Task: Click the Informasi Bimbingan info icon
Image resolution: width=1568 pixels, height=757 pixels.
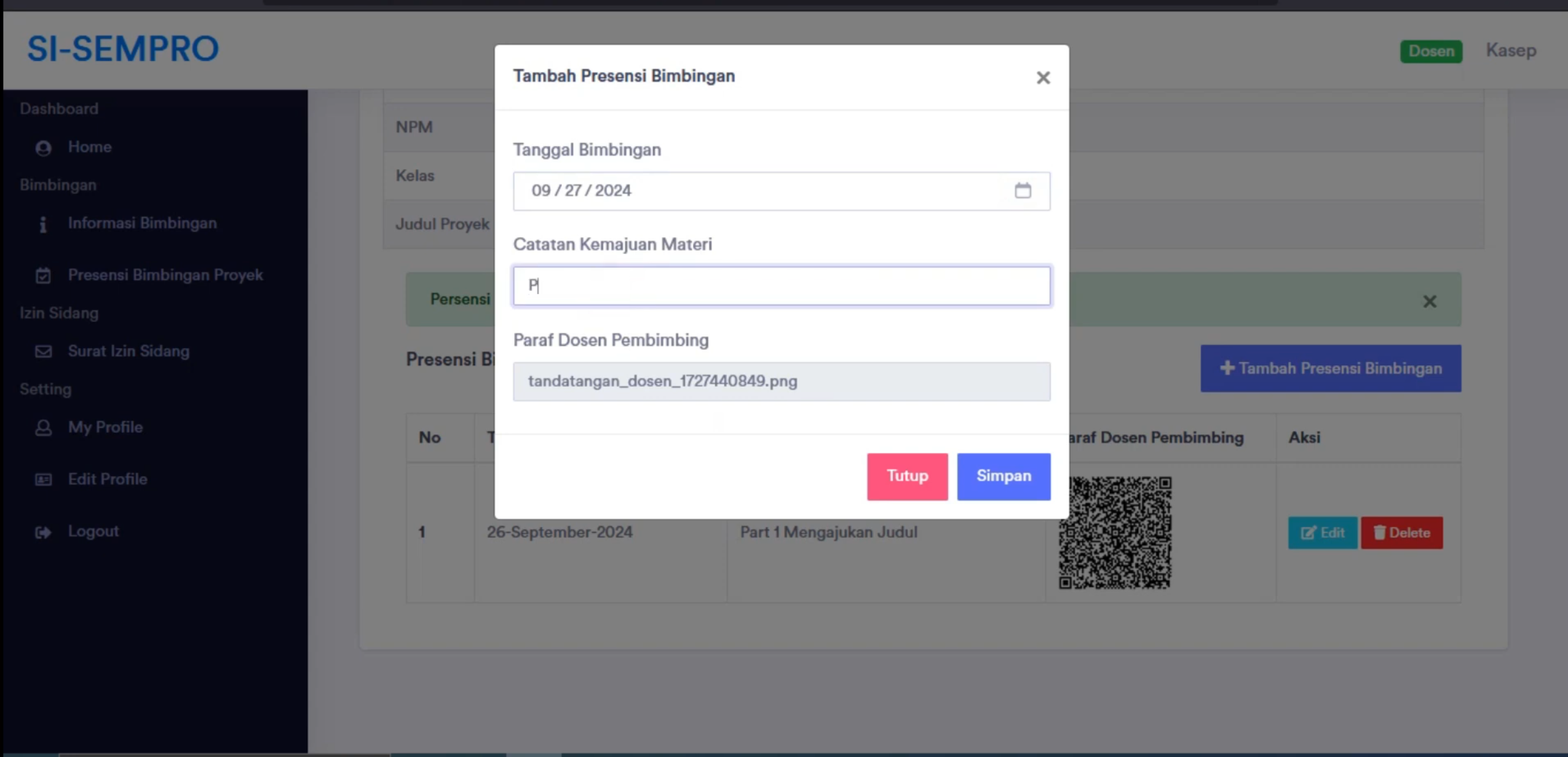Action: (x=43, y=224)
